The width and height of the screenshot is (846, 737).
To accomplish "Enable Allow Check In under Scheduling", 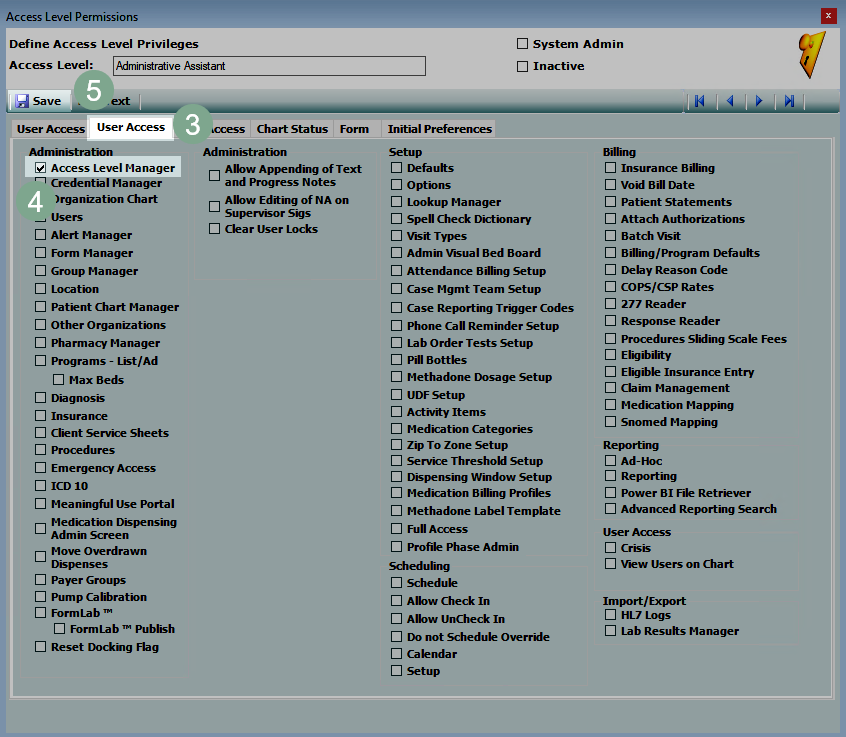I will point(397,601).
